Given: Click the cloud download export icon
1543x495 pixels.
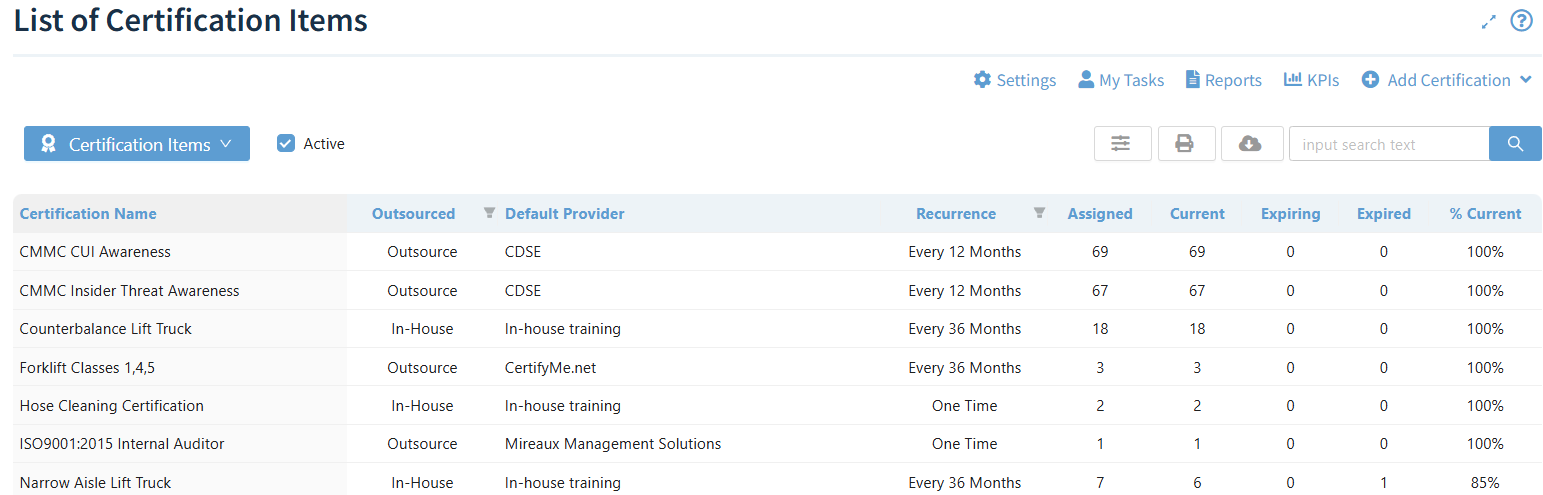Looking at the screenshot, I should tap(1251, 144).
